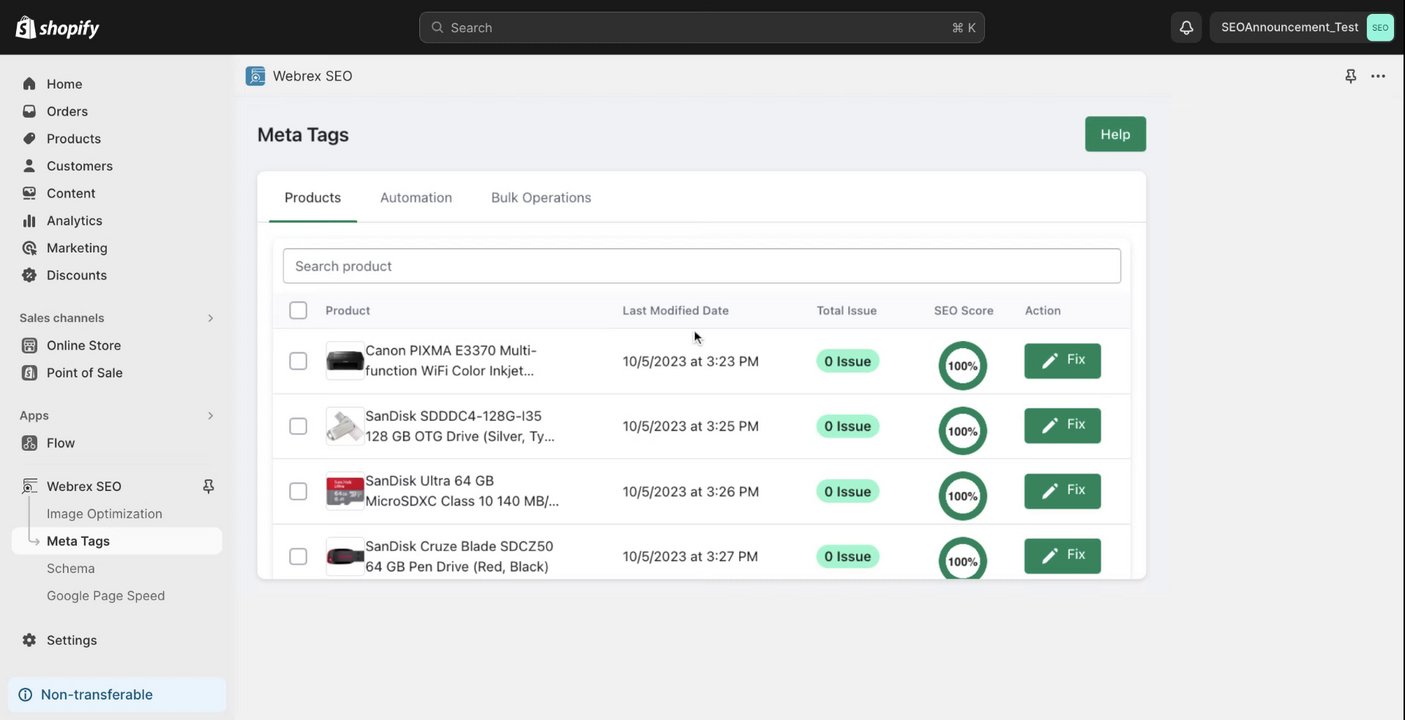Click the Analytics icon in sidebar
1405x720 pixels.
29,220
